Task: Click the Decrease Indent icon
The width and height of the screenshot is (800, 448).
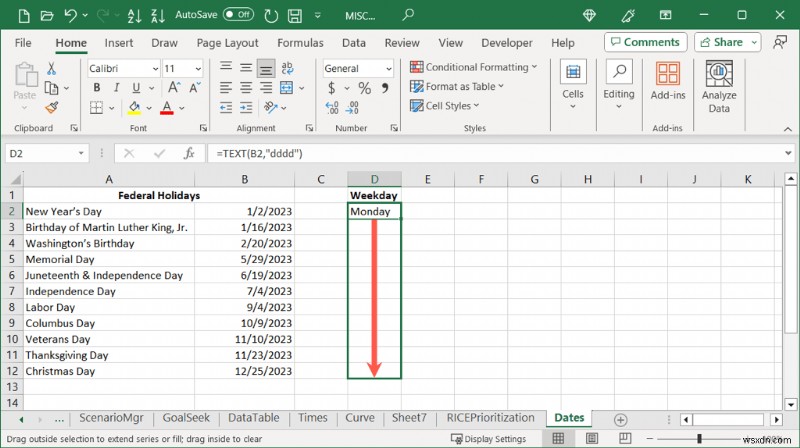Action: pos(226,108)
